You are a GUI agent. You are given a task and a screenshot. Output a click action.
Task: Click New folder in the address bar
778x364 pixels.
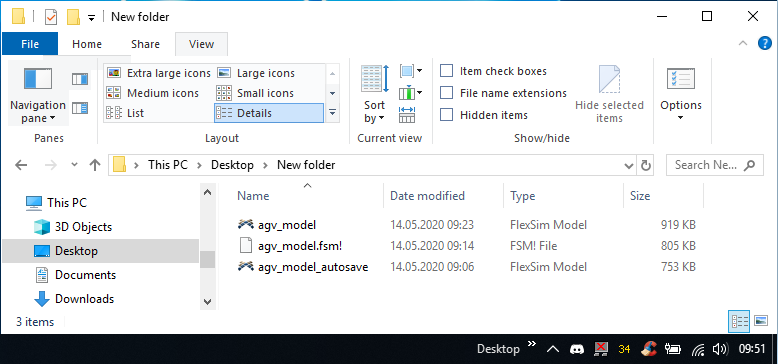click(306, 165)
